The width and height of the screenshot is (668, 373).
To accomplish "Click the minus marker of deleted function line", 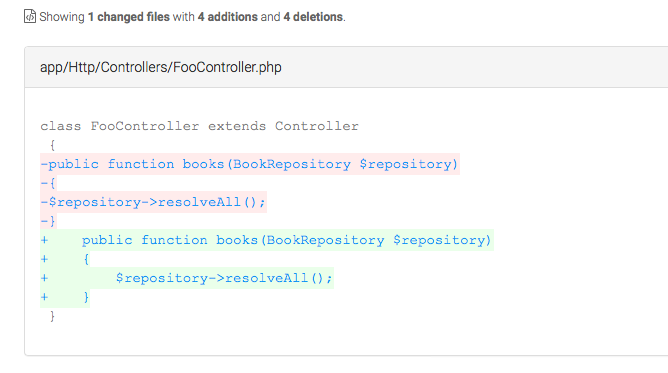I will click(x=44, y=164).
